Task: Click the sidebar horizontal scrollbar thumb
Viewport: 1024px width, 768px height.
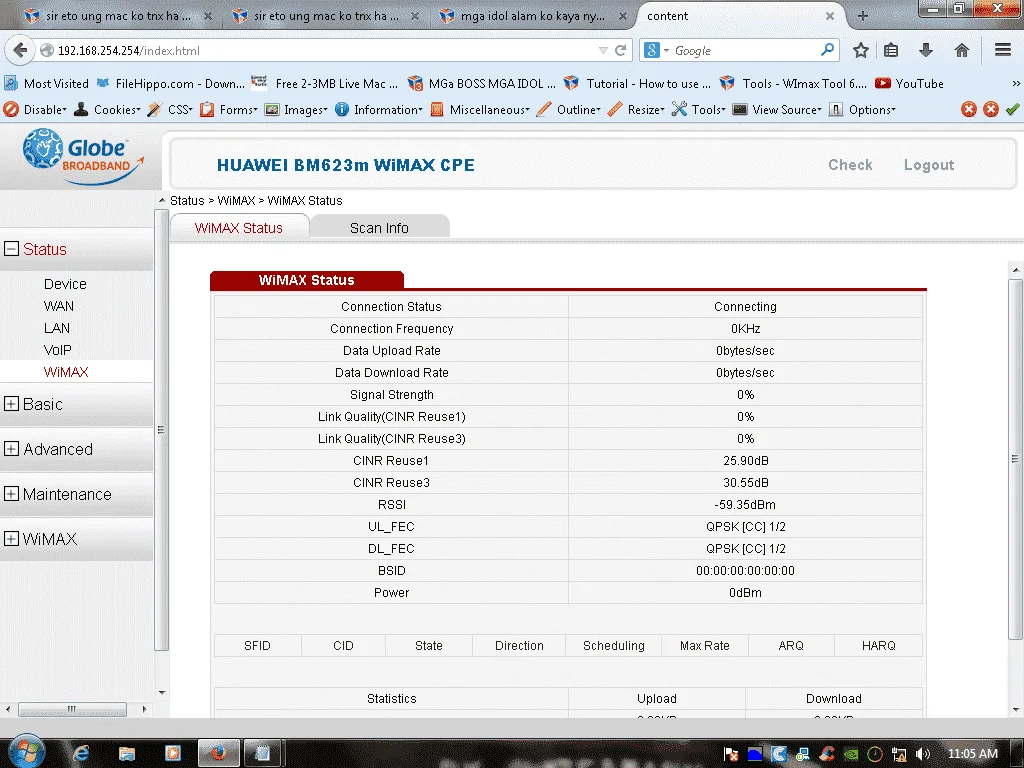Action: click(72, 709)
